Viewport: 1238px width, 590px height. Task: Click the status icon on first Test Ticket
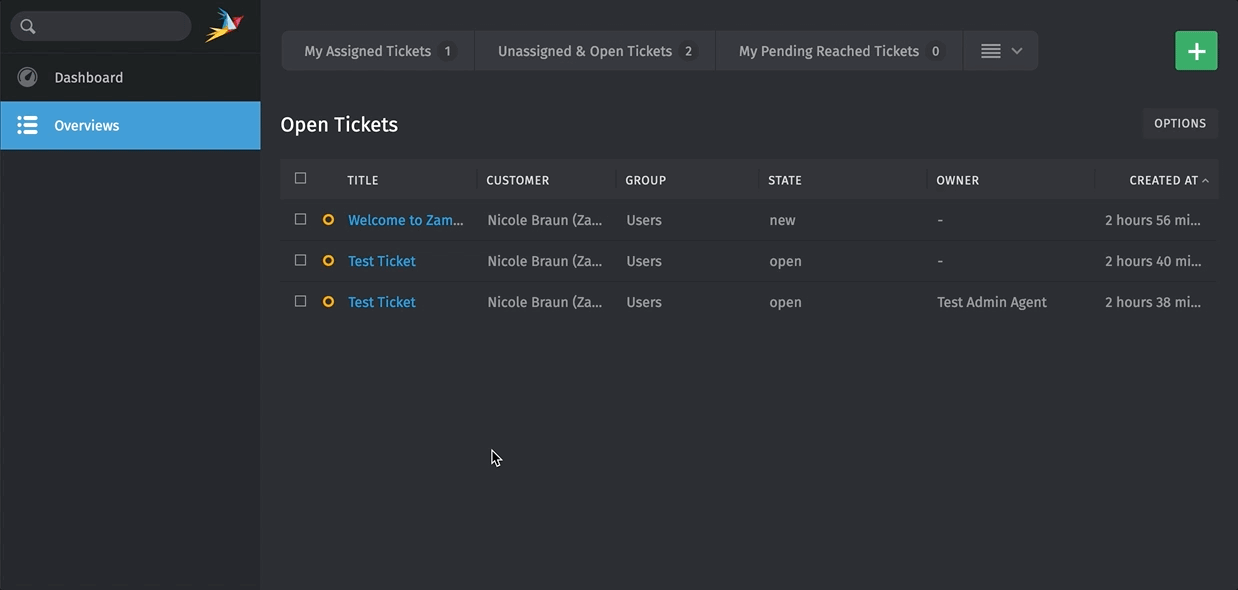point(328,259)
